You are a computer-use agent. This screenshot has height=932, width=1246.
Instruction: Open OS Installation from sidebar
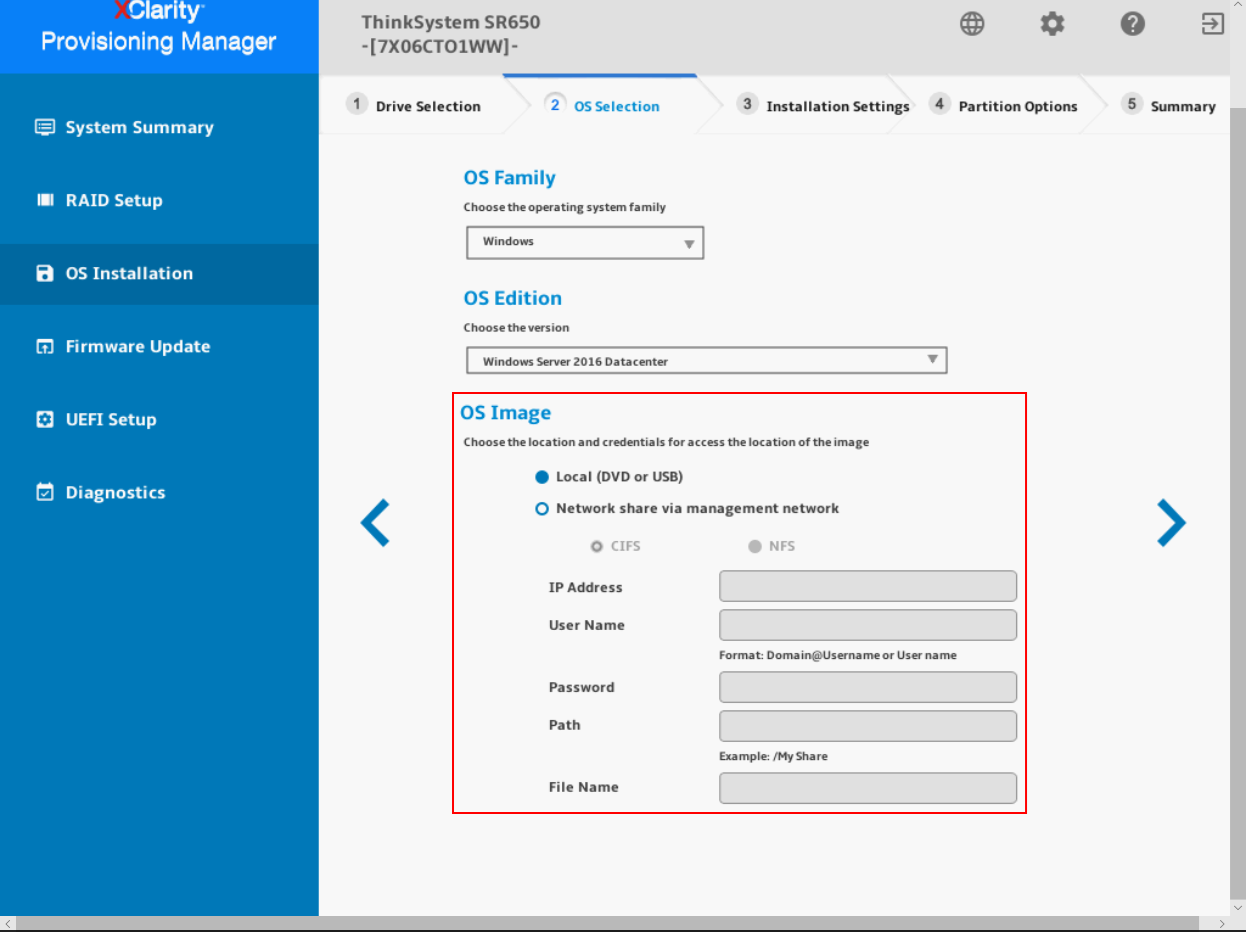159,273
